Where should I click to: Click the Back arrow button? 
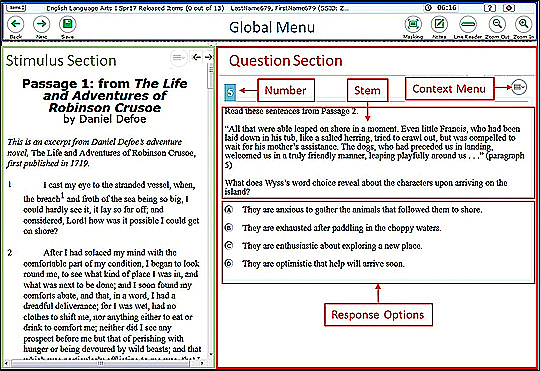tap(16, 24)
